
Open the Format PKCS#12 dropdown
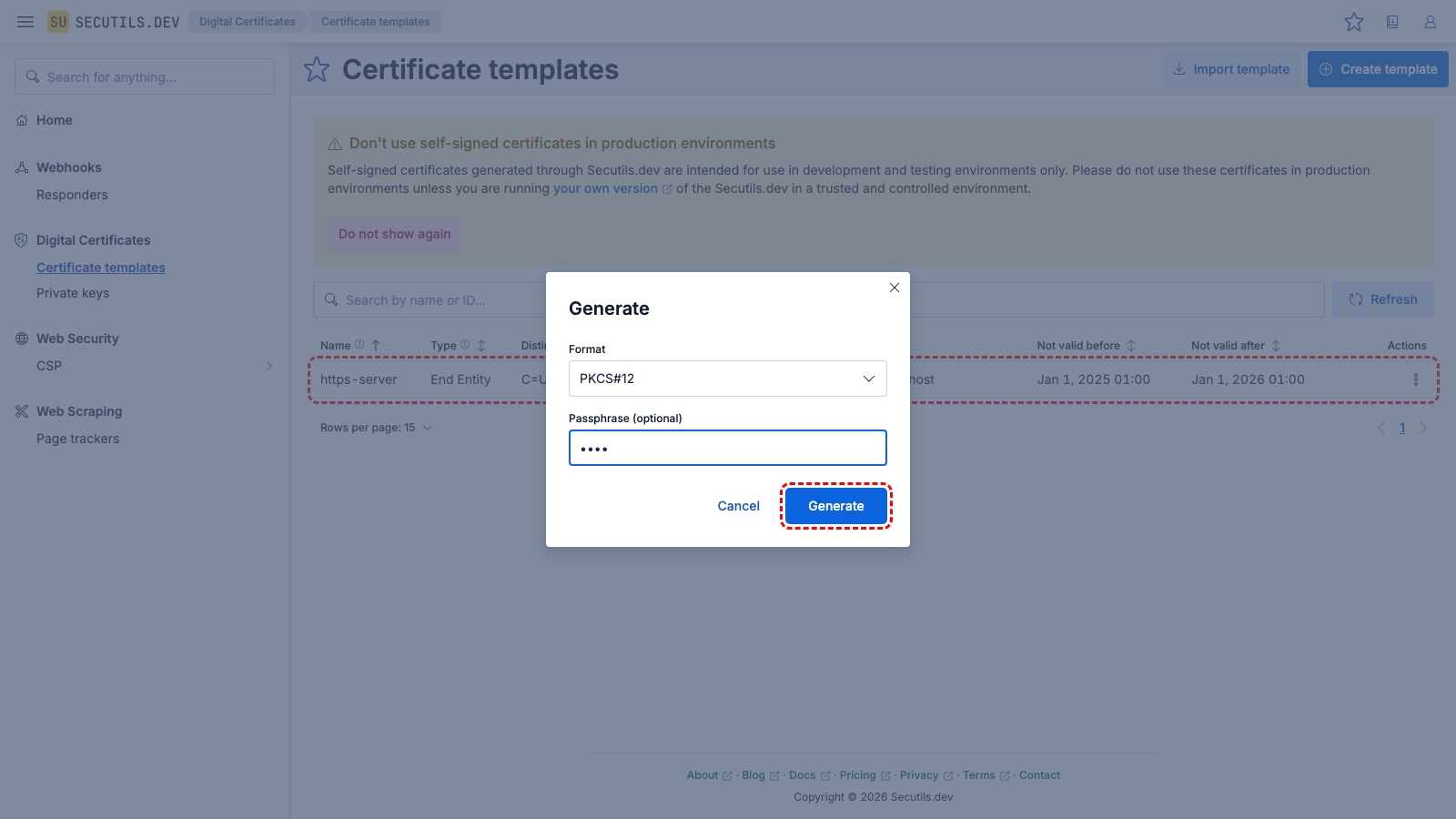(727, 379)
